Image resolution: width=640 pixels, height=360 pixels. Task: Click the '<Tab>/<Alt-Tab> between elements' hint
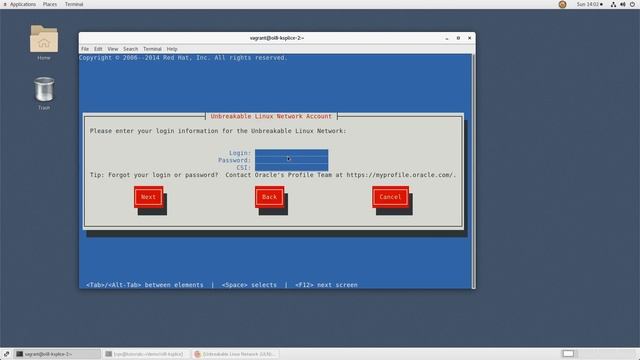pos(144,285)
